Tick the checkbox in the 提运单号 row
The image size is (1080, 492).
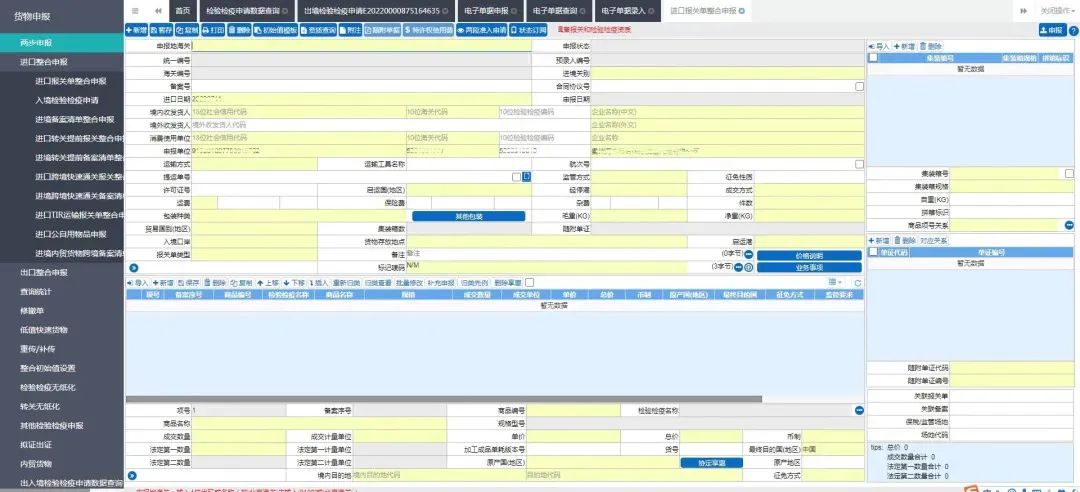[516, 177]
